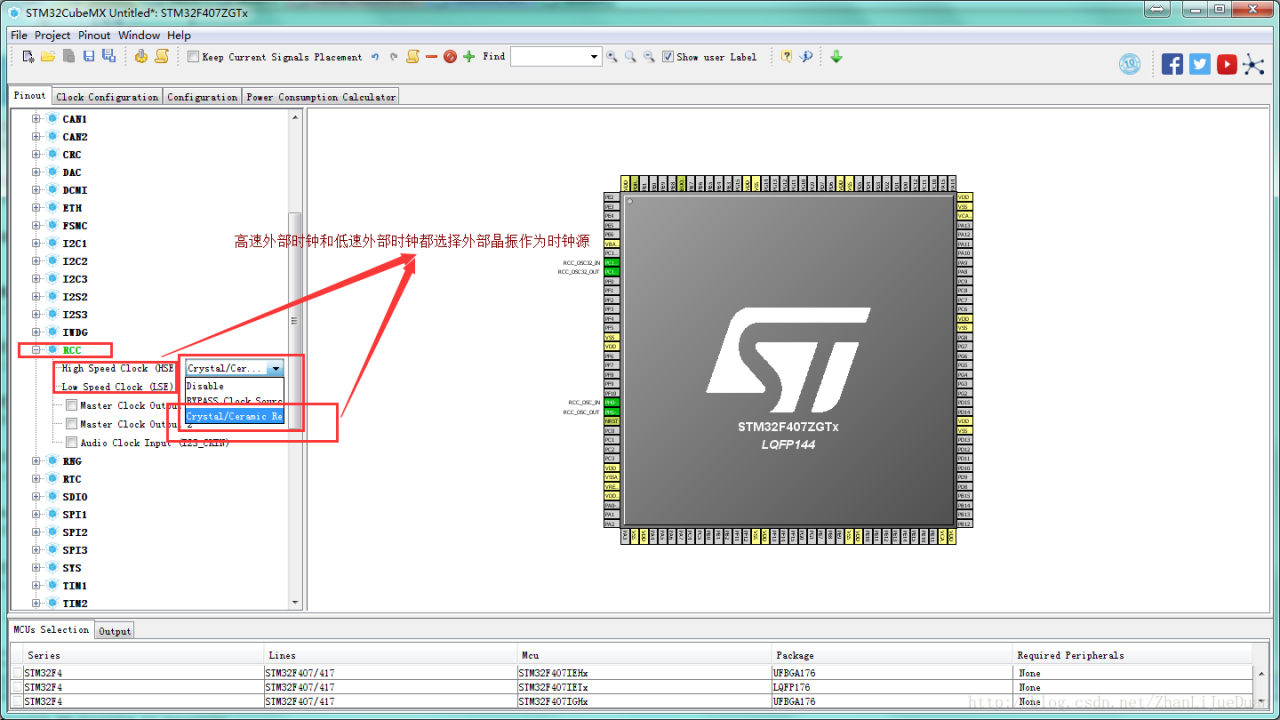Open the Help menu
Image resolution: width=1280 pixels, height=720 pixels.
click(179, 35)
